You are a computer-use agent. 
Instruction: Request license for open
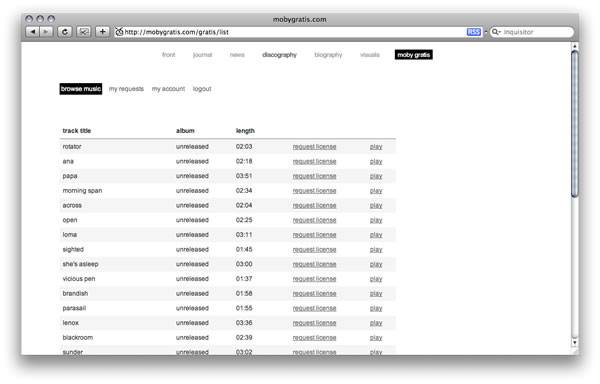pyautogui.click(x=314, y=220)
